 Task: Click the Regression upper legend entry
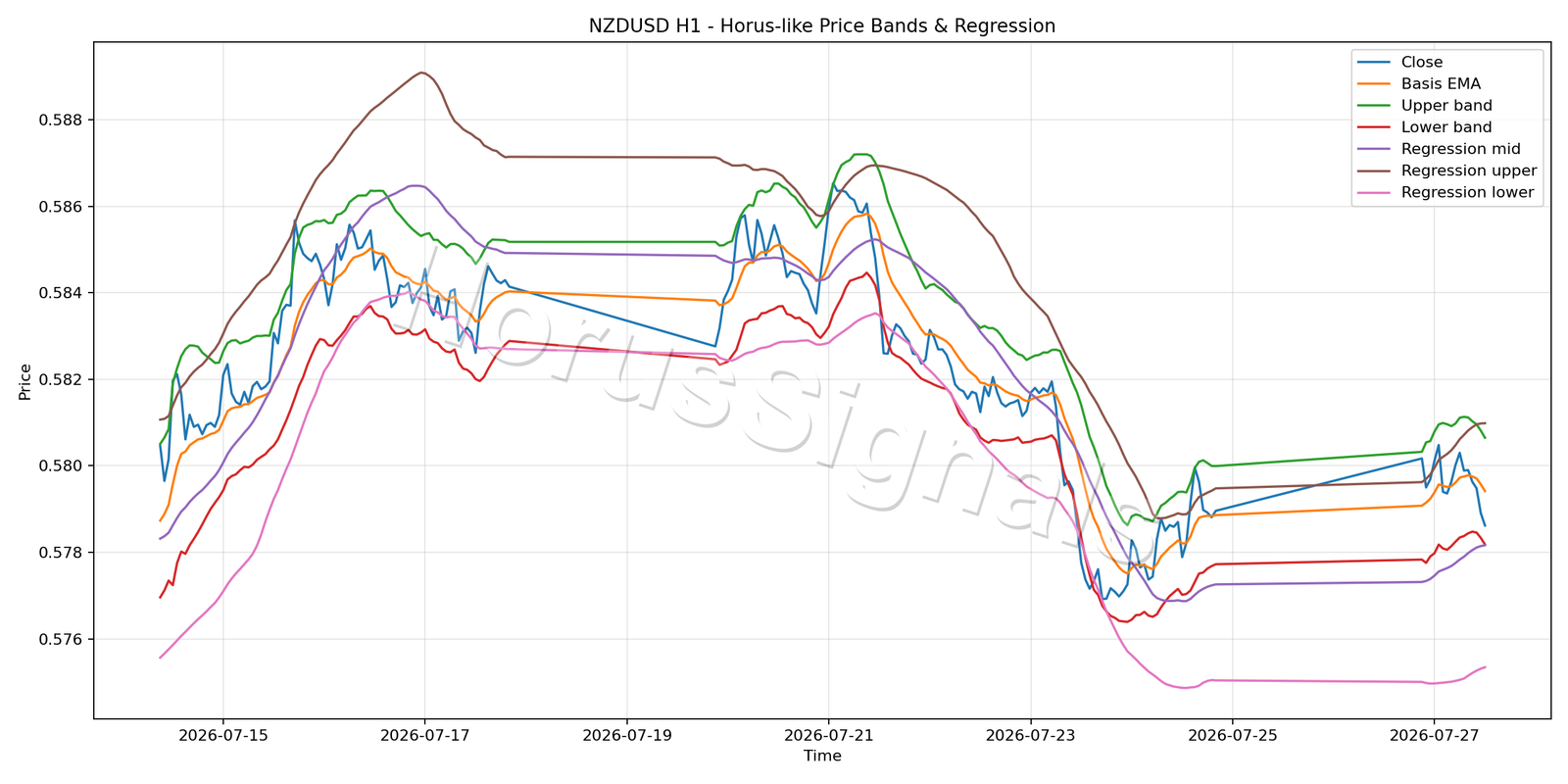(1469, 171)
